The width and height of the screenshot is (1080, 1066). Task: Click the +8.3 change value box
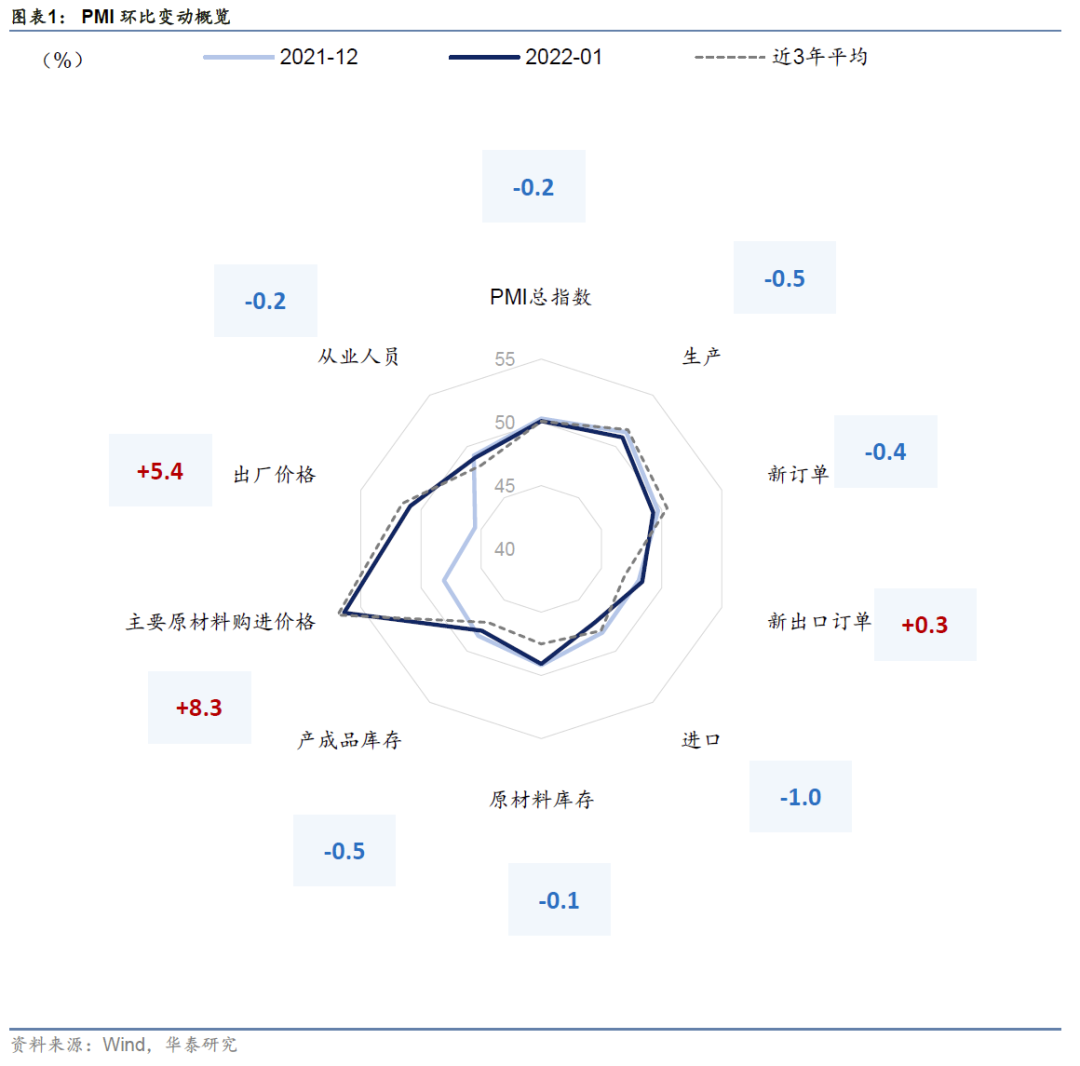pos(199,707)
